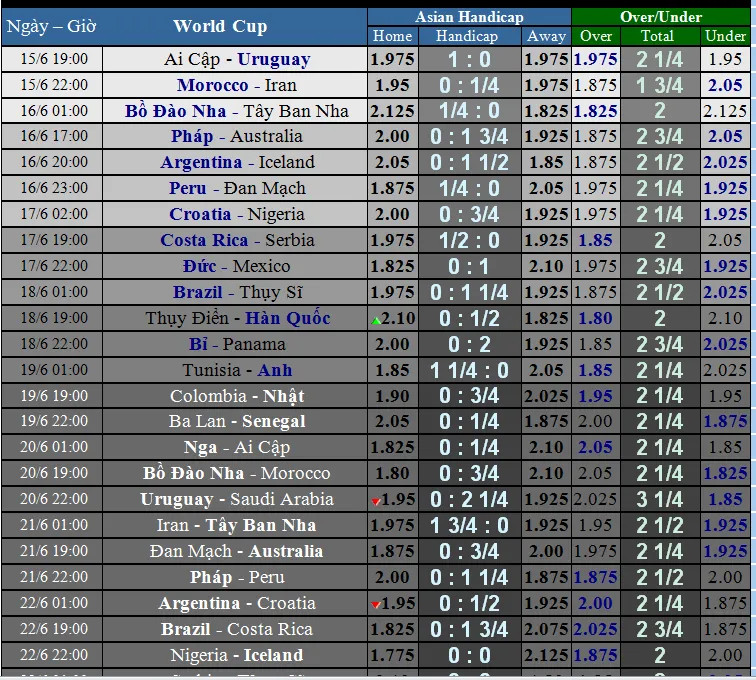756x680 pixels.
Task: Open the Pháp - Australia match
Action: (x=237, y=136)
